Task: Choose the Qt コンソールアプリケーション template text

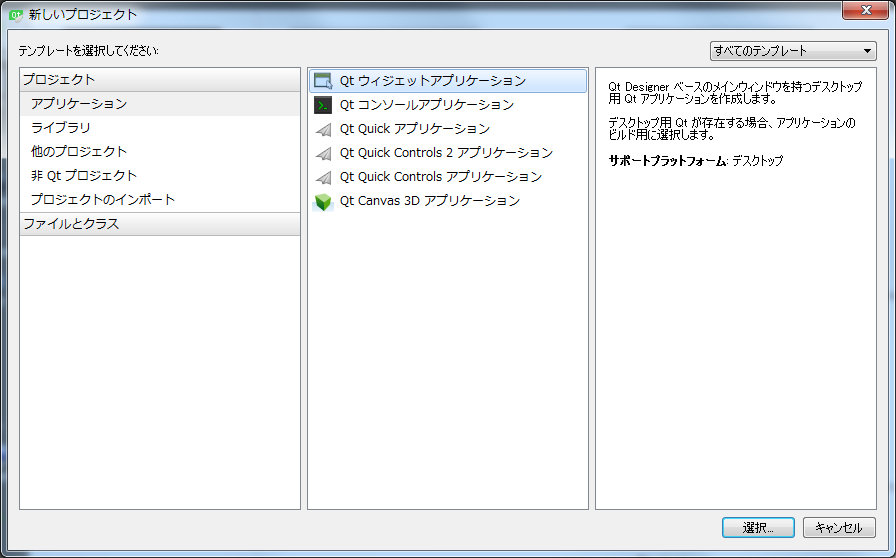Action: pyautogui.click(x=427, y=105)
